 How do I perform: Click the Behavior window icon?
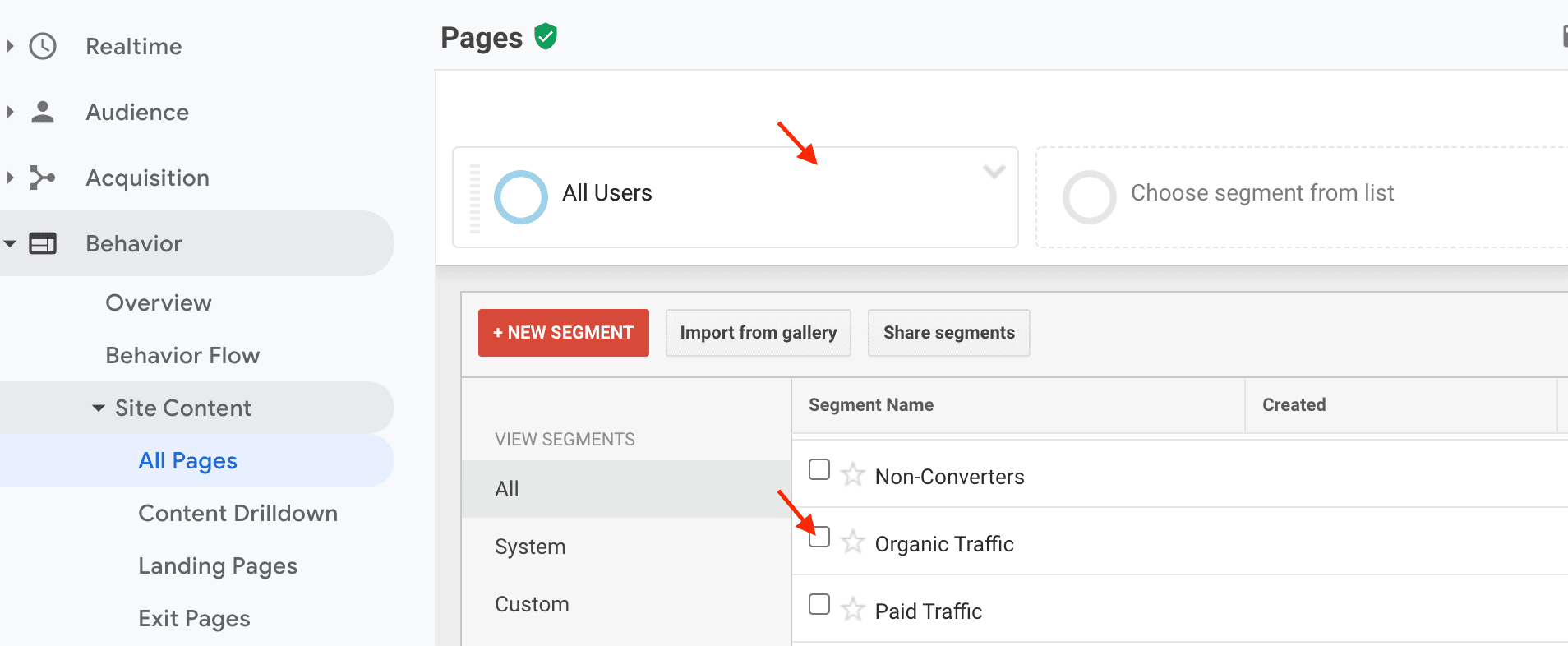43,243
